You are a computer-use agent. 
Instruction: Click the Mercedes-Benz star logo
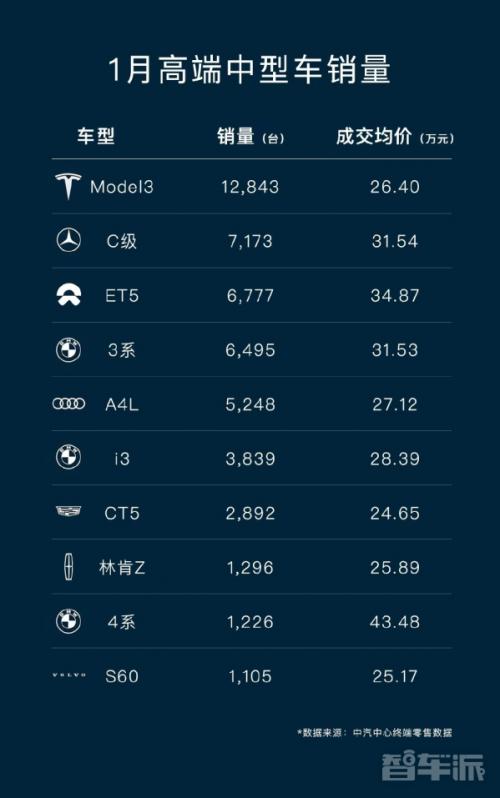click(x=68, y=240)
